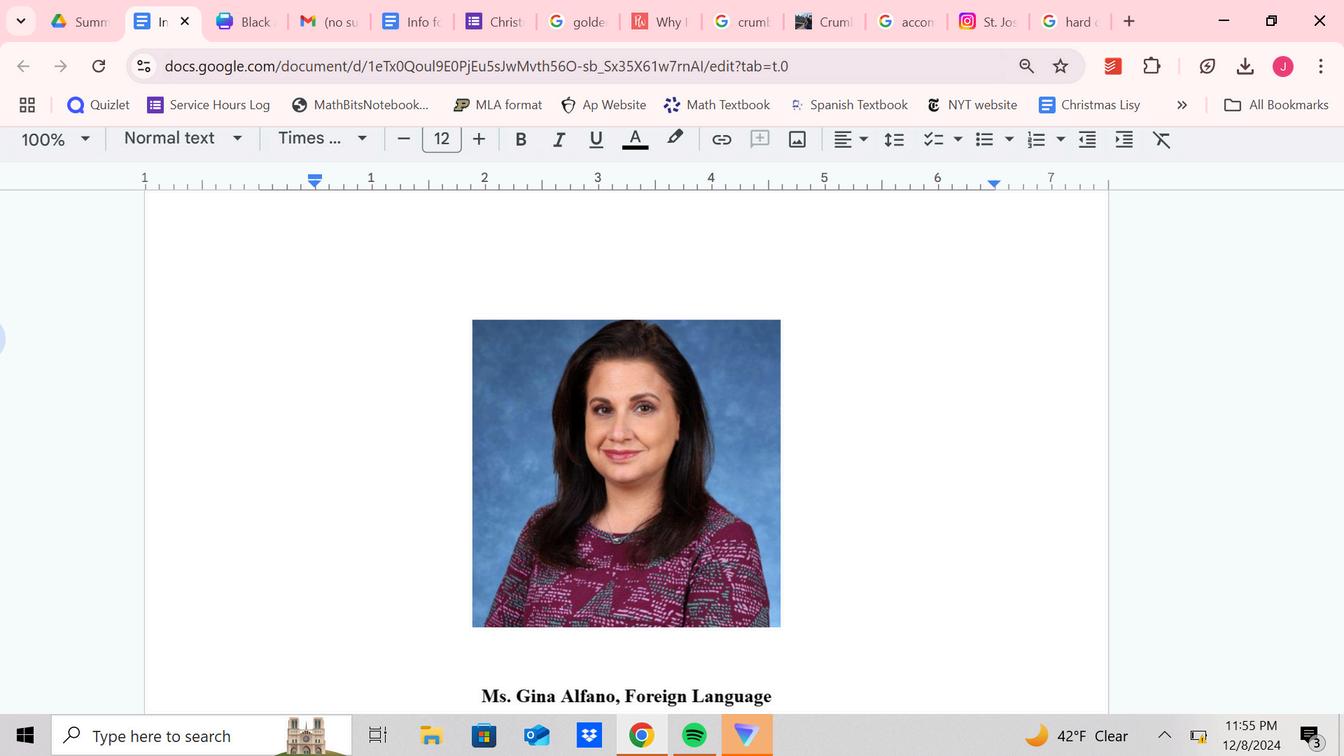1344x756 pixels.
Task: Open the tab groups grid icon
Action: tap(27, 104)
